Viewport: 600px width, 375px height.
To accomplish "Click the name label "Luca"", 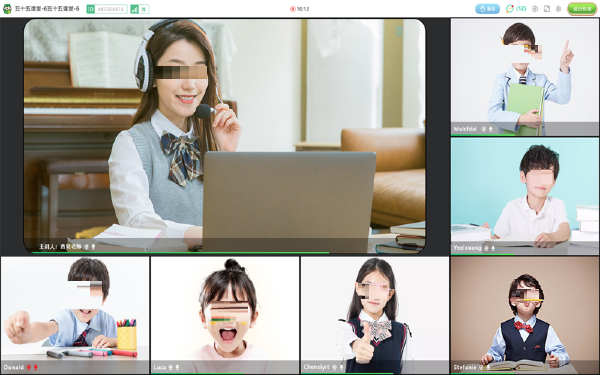I will pyautogui.click(x=160, y=367).
